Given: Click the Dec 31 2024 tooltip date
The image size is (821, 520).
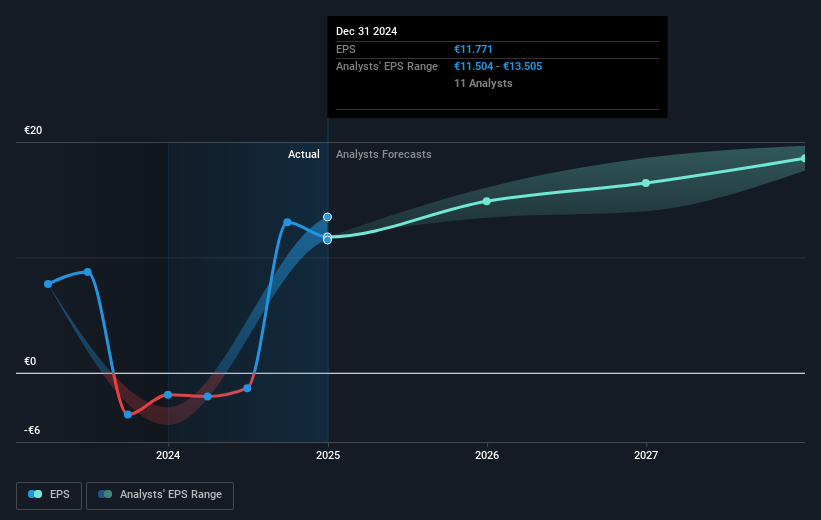Looking at the screenshot, I should [367, 31].
